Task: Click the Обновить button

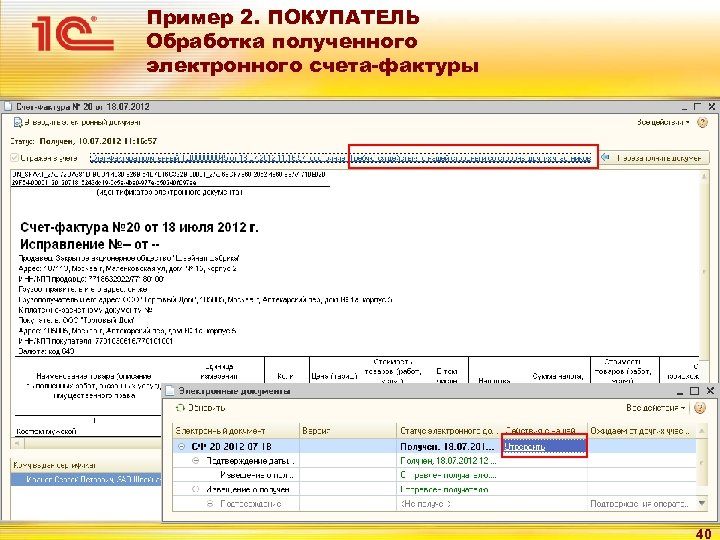Action: tap(201, 408)
